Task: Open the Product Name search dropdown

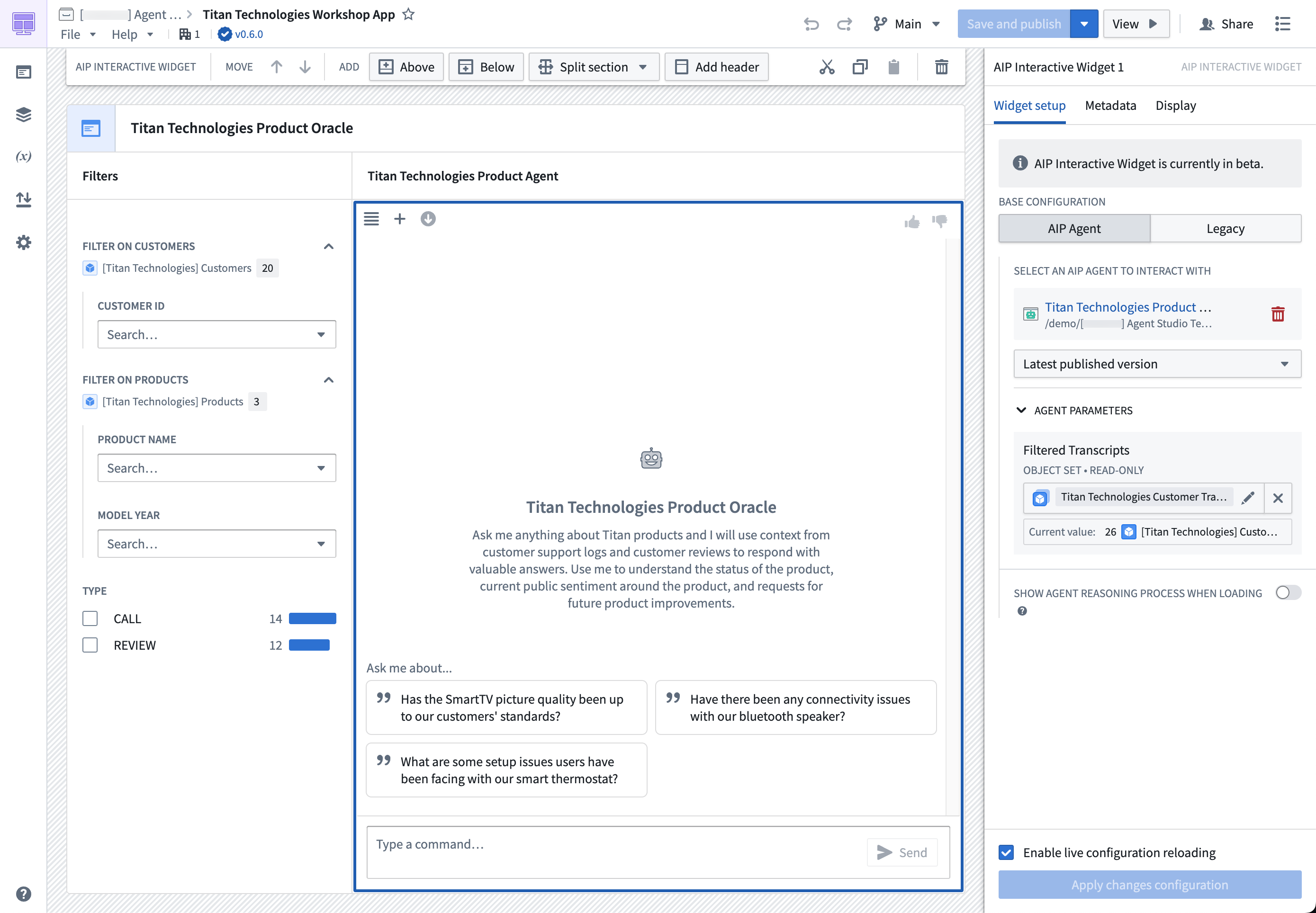Action: tap(216, 468)
